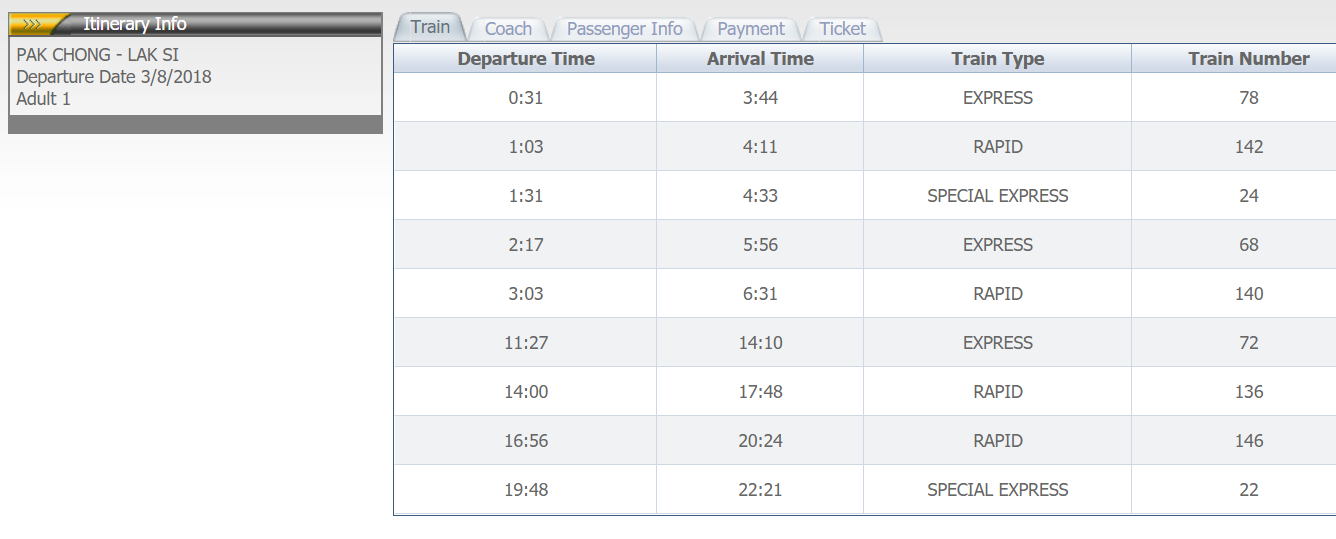
Task: Select the Payment tab
Action: point(752,29)
